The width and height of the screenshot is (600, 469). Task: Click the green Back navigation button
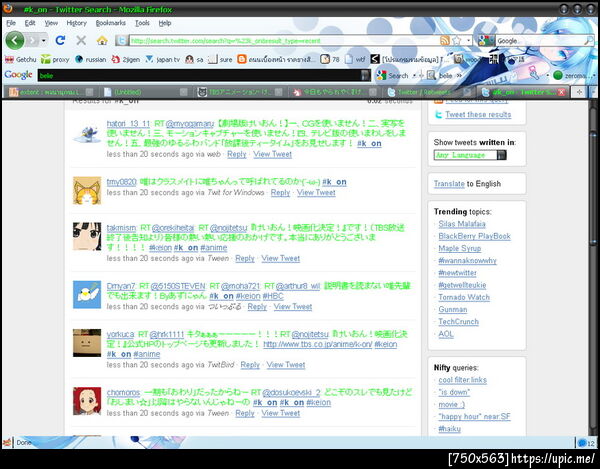pyautogui.click(x=15, y=40)
